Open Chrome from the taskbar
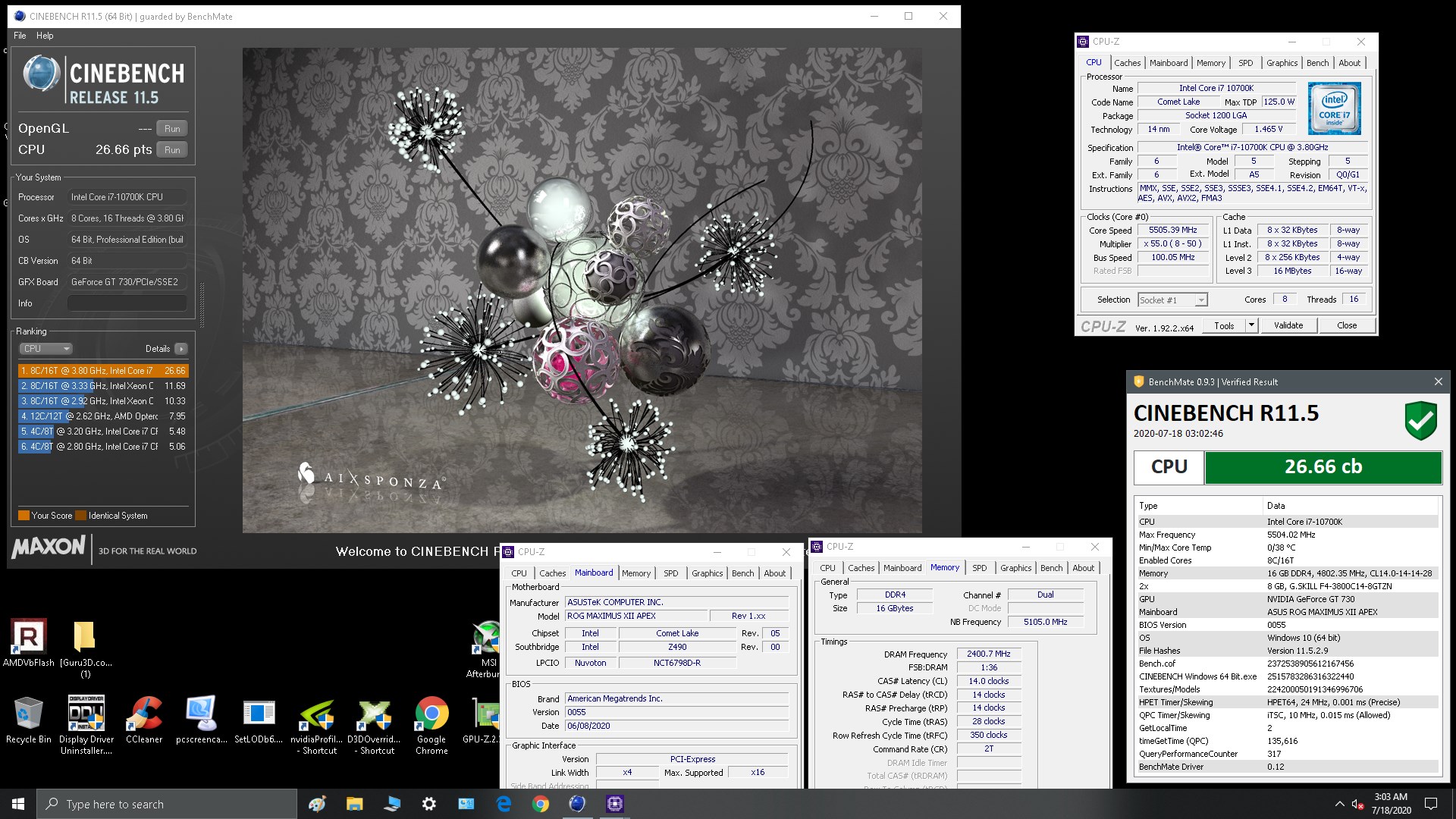This screenshot has height=819, width=1456. (x=540, y=804)
